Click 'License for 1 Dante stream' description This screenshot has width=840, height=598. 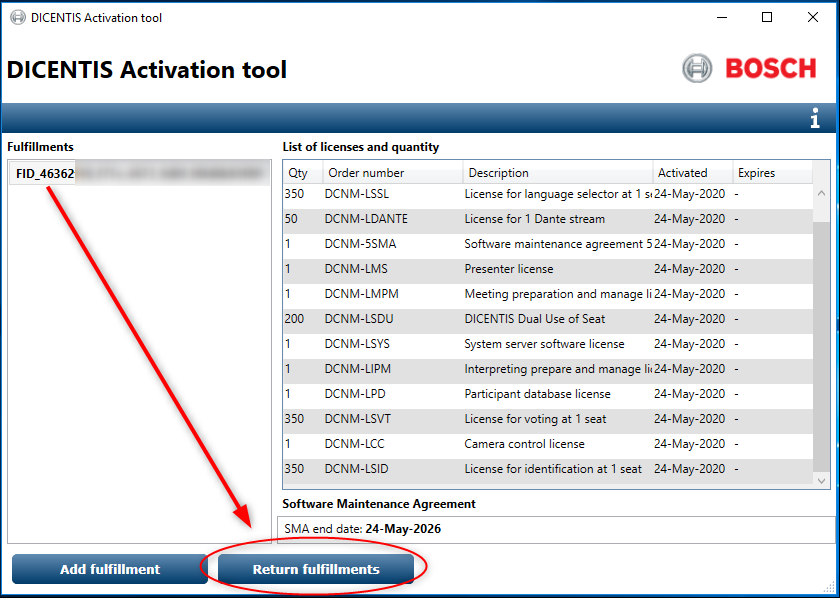(x=534, y=219)
